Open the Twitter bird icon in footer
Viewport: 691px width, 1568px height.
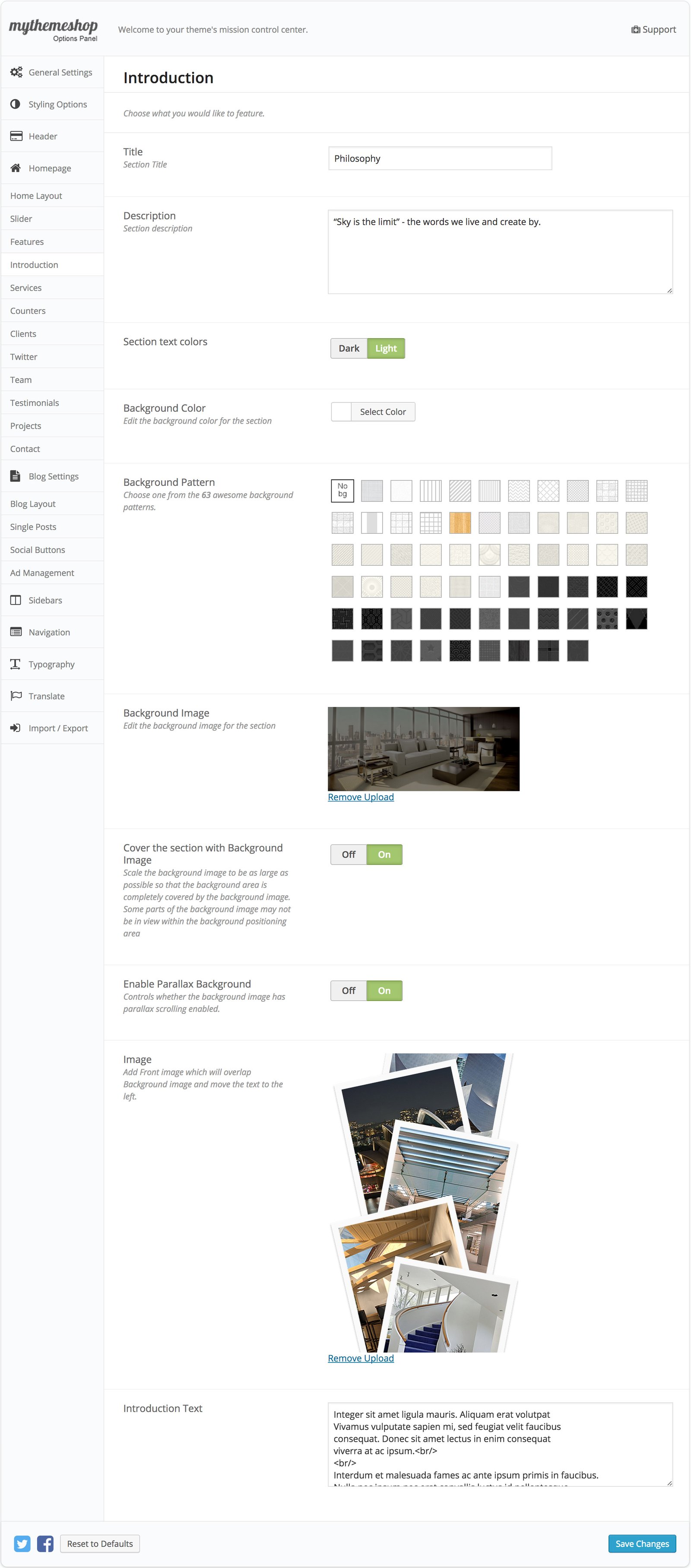[22, 1543]
